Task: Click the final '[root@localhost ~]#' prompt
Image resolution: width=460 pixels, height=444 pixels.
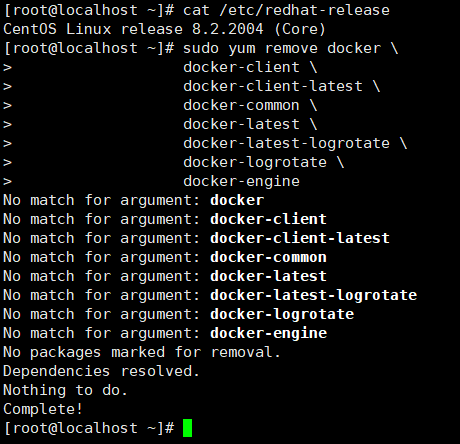Action: (x=89, y=428)
